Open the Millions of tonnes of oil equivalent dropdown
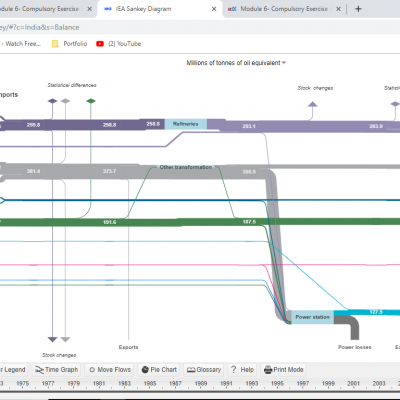 pos(236,63)
